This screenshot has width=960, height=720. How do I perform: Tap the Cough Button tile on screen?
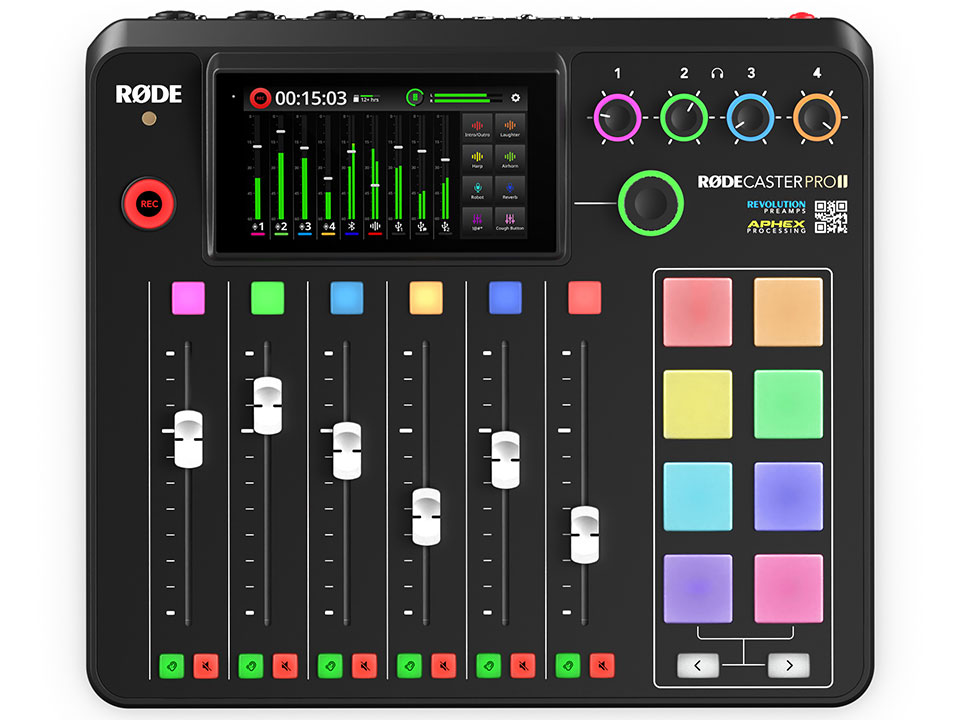tap(510, 221)
